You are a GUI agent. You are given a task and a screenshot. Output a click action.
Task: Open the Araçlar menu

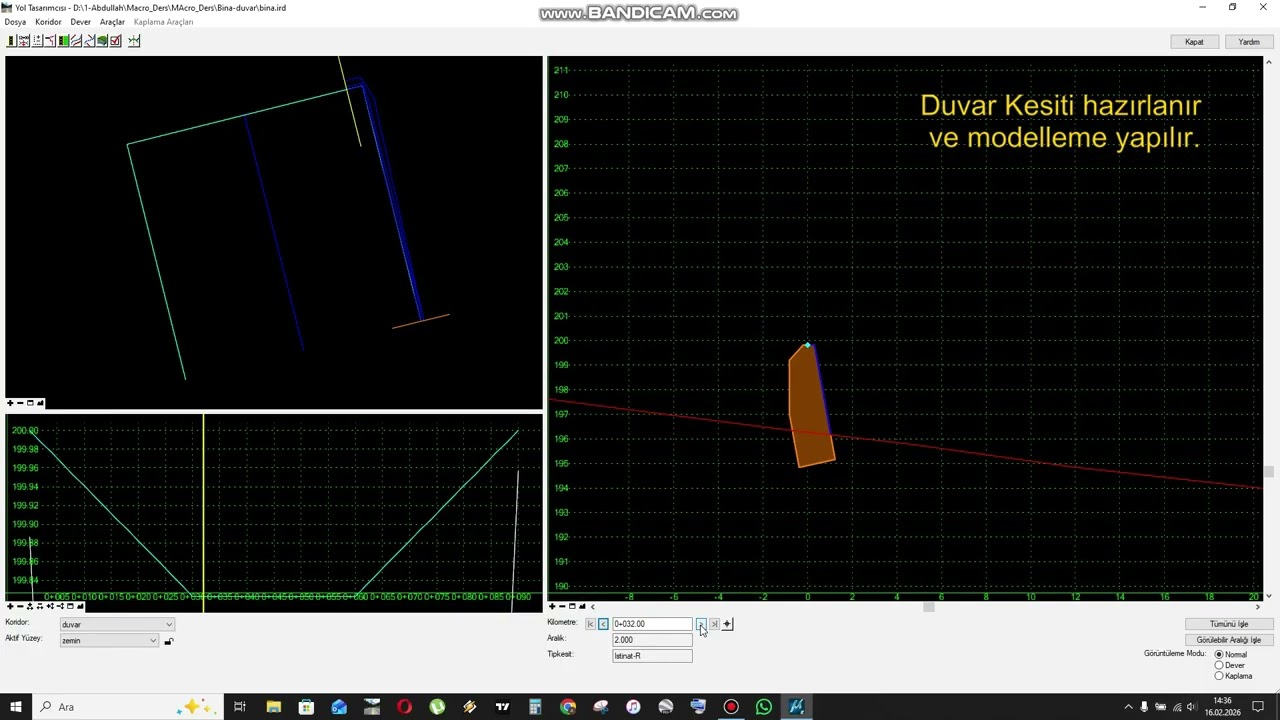112,22
